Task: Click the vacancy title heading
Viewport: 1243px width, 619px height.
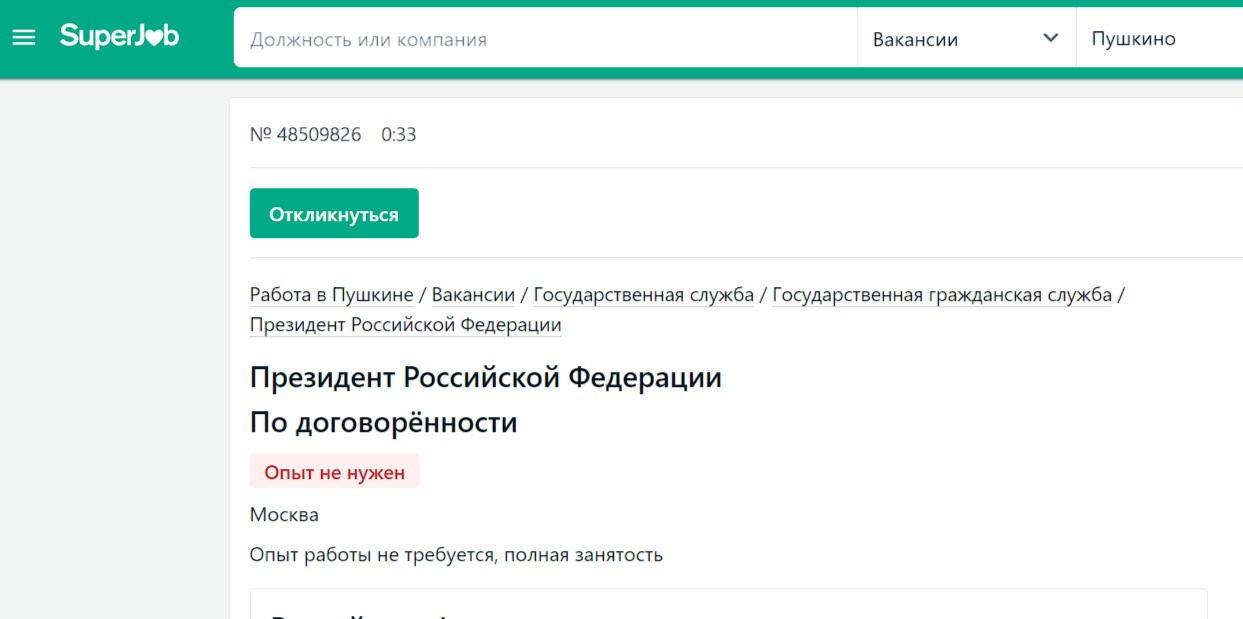Action: tap(485, 378)
